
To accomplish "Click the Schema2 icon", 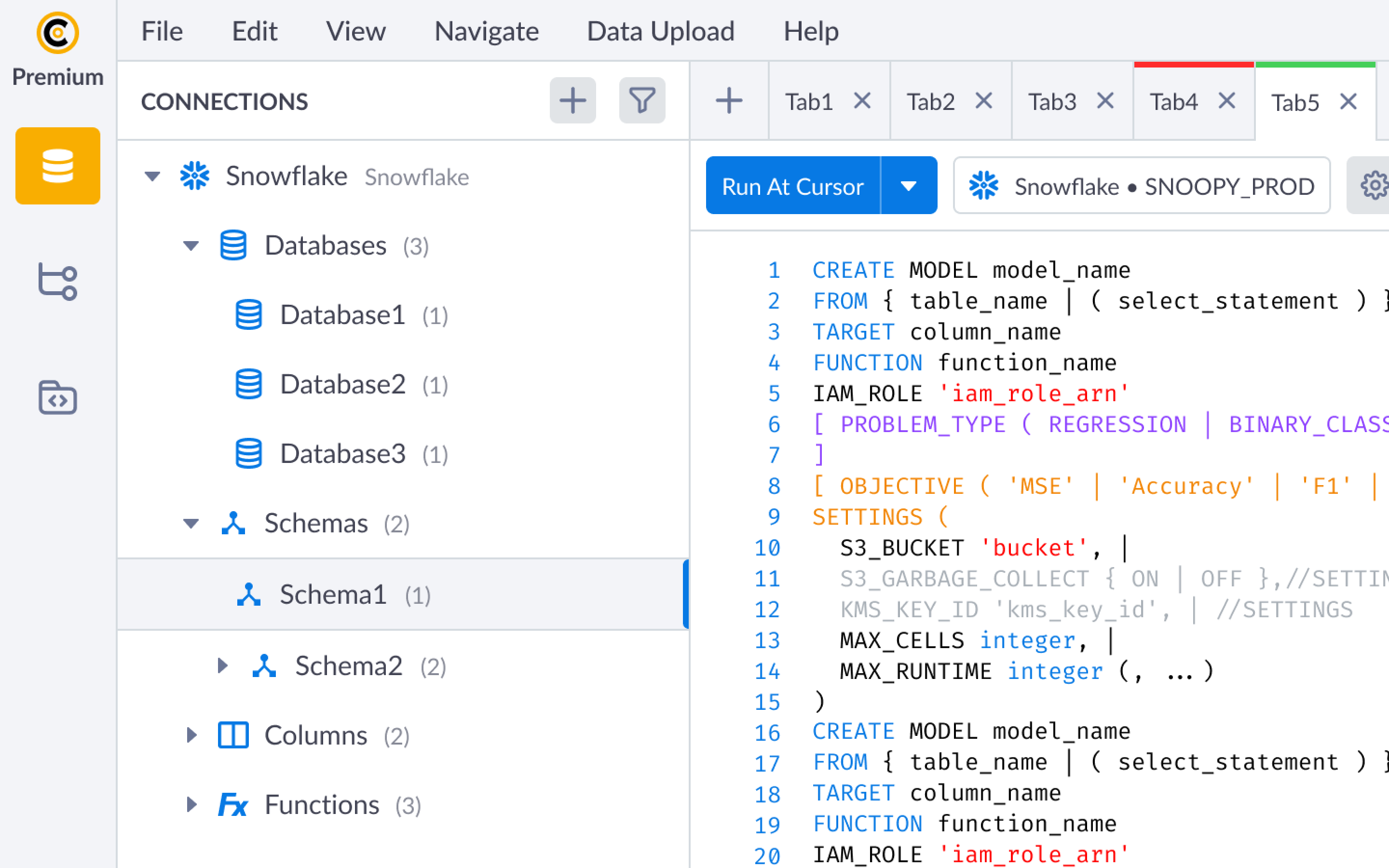I will [x=264, y=665].
